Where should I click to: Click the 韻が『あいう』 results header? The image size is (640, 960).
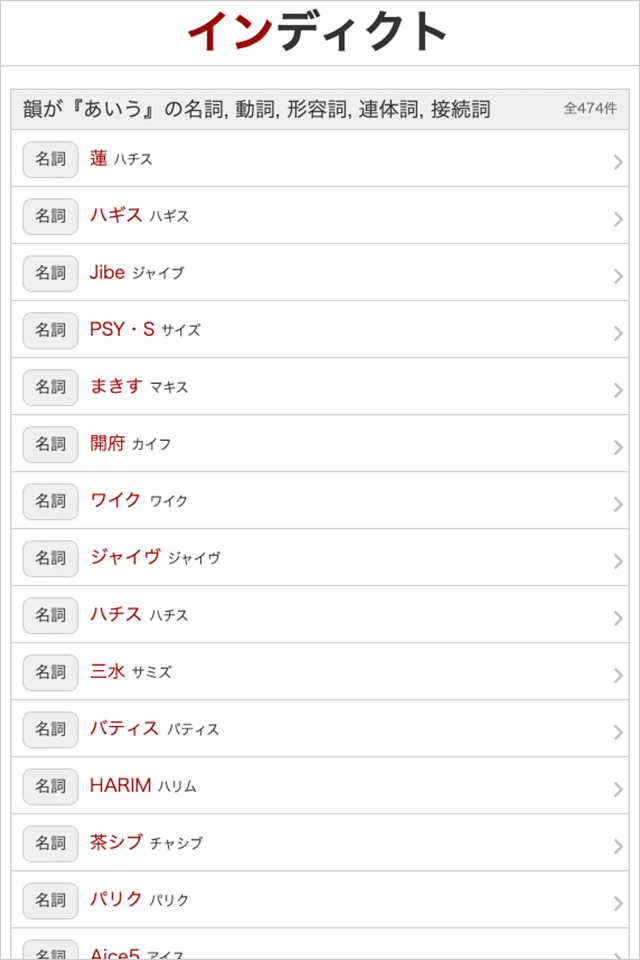pyautogui.click(x=257, y=110)
